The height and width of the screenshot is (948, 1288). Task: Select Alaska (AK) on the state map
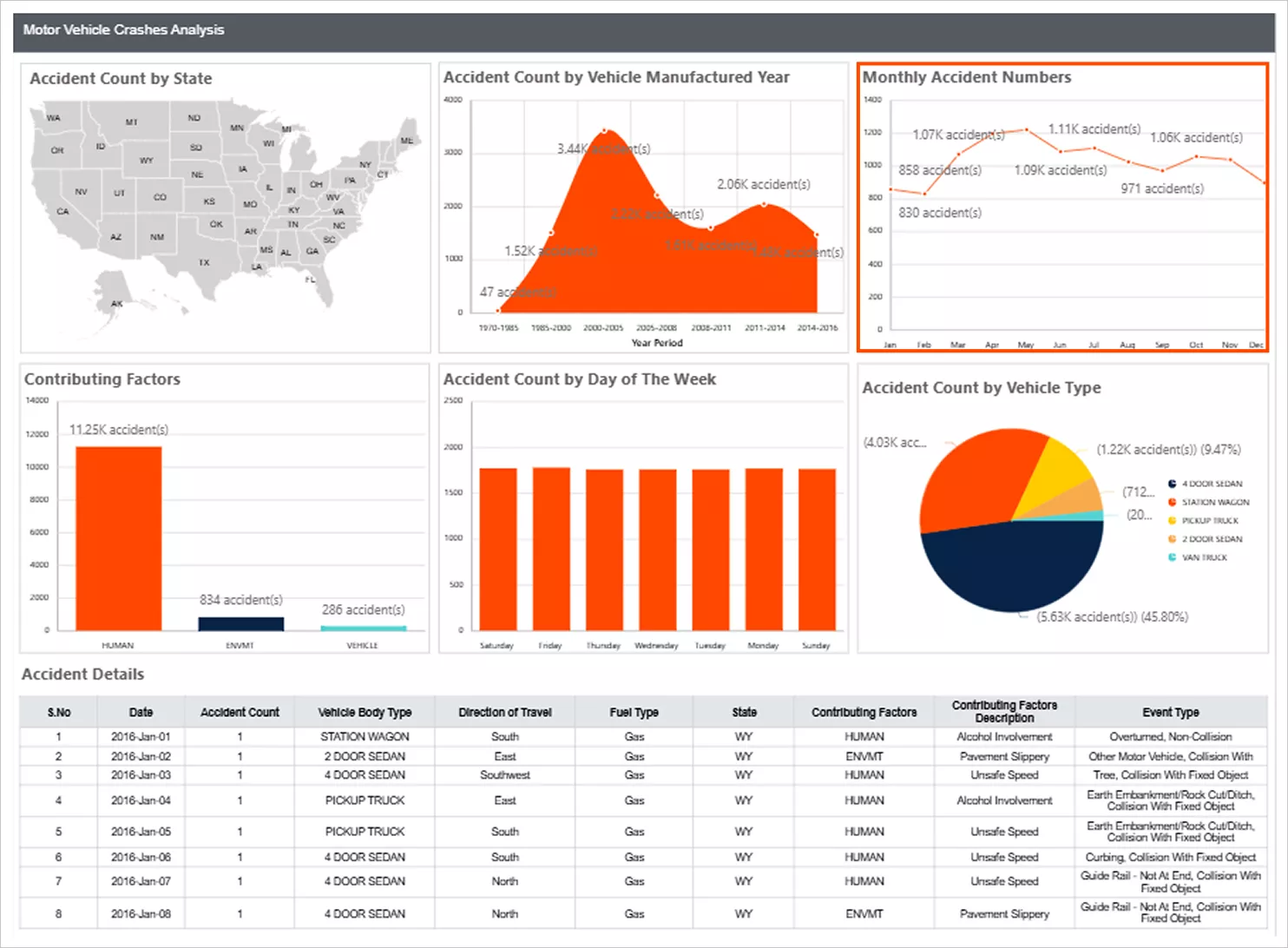coord(116,303)
